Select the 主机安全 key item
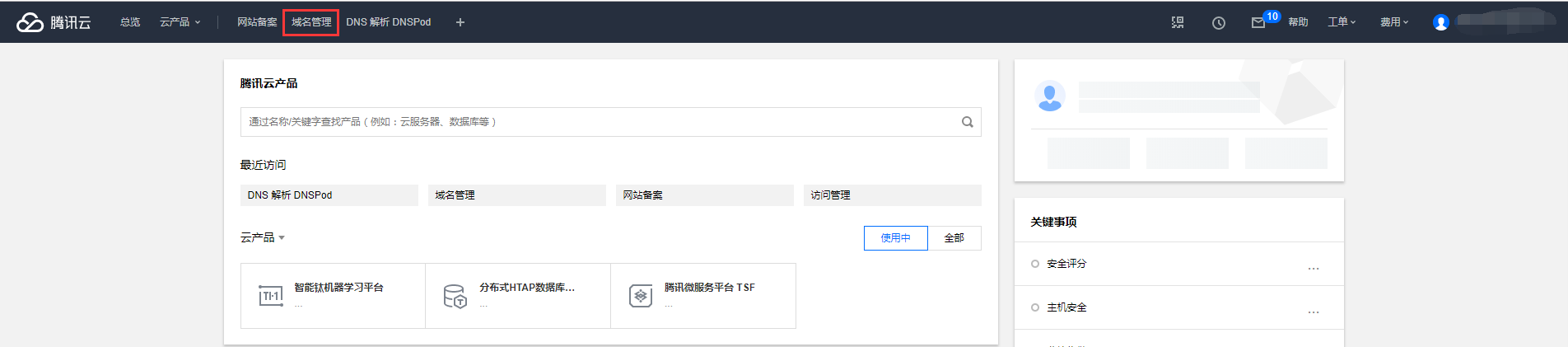The height and width of the screenshot is (347, 1568). click(1066, 307)
